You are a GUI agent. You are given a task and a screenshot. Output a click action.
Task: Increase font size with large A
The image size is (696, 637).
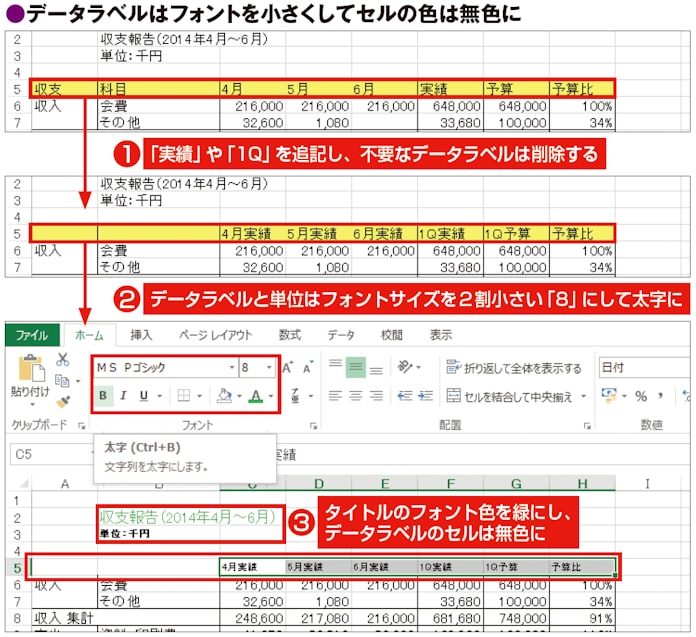pos(288,368)
